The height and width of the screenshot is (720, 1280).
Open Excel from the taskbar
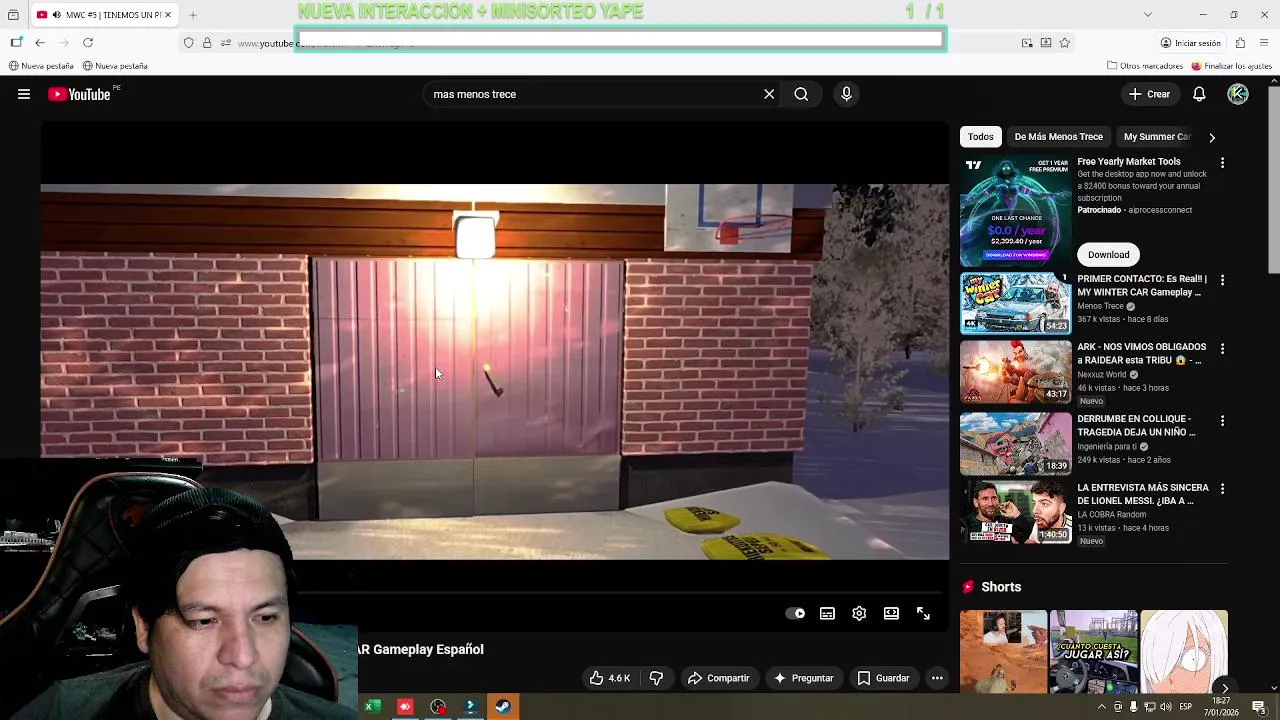click(x=372, y=707)
